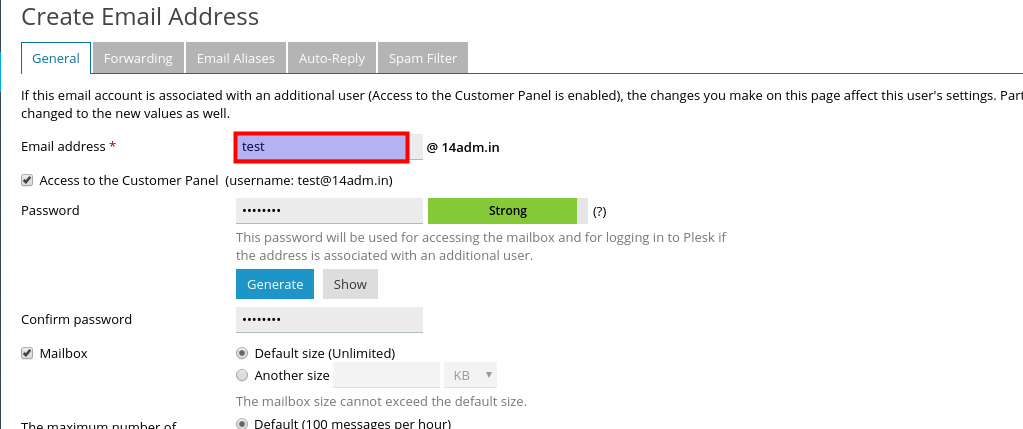Viewport: 1023px width, 429px height.
Task: Click the green Strong password strength bar
Action: (x=507, y=211)
